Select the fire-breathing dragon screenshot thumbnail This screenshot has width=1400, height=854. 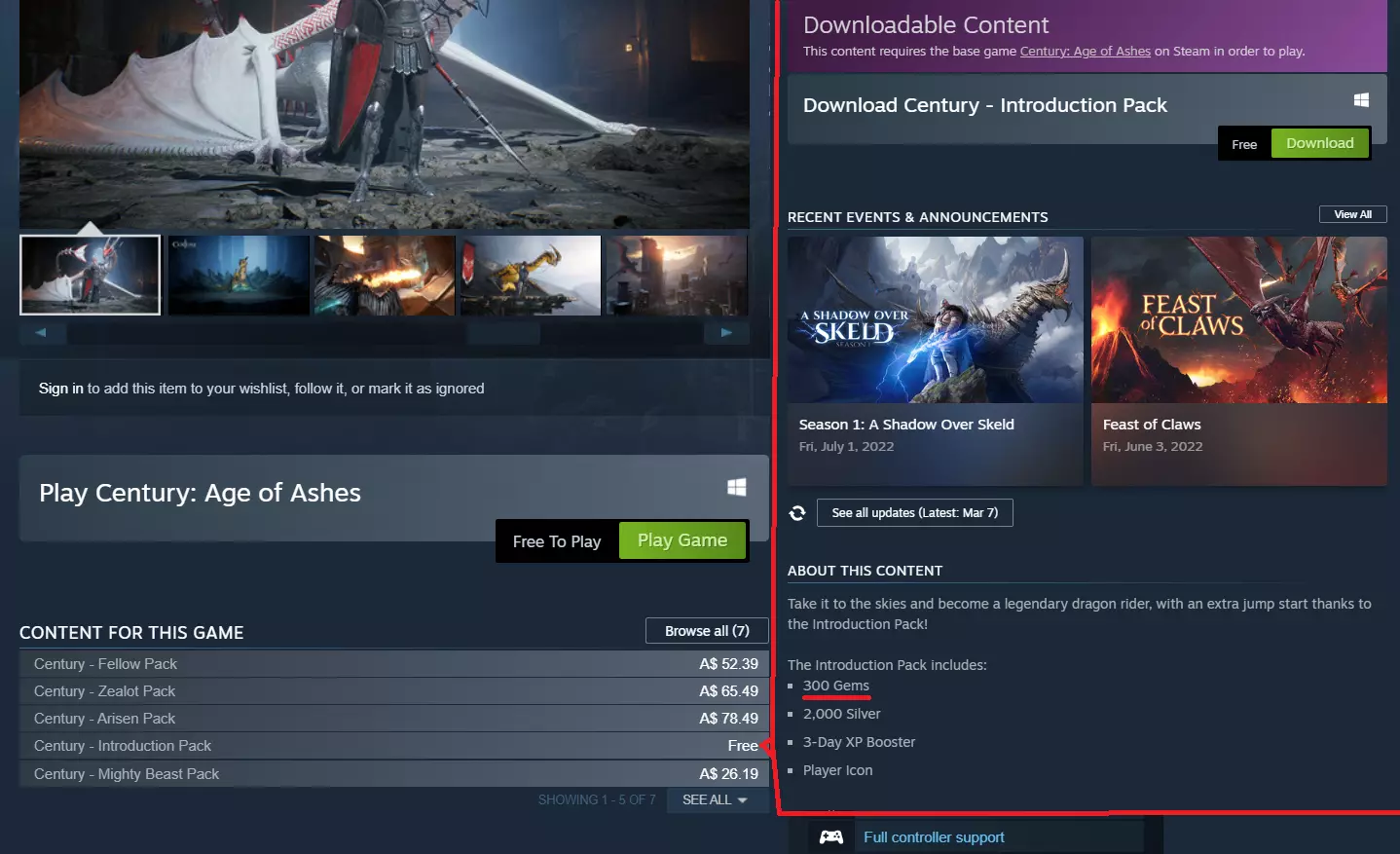[x=385, y=276]
